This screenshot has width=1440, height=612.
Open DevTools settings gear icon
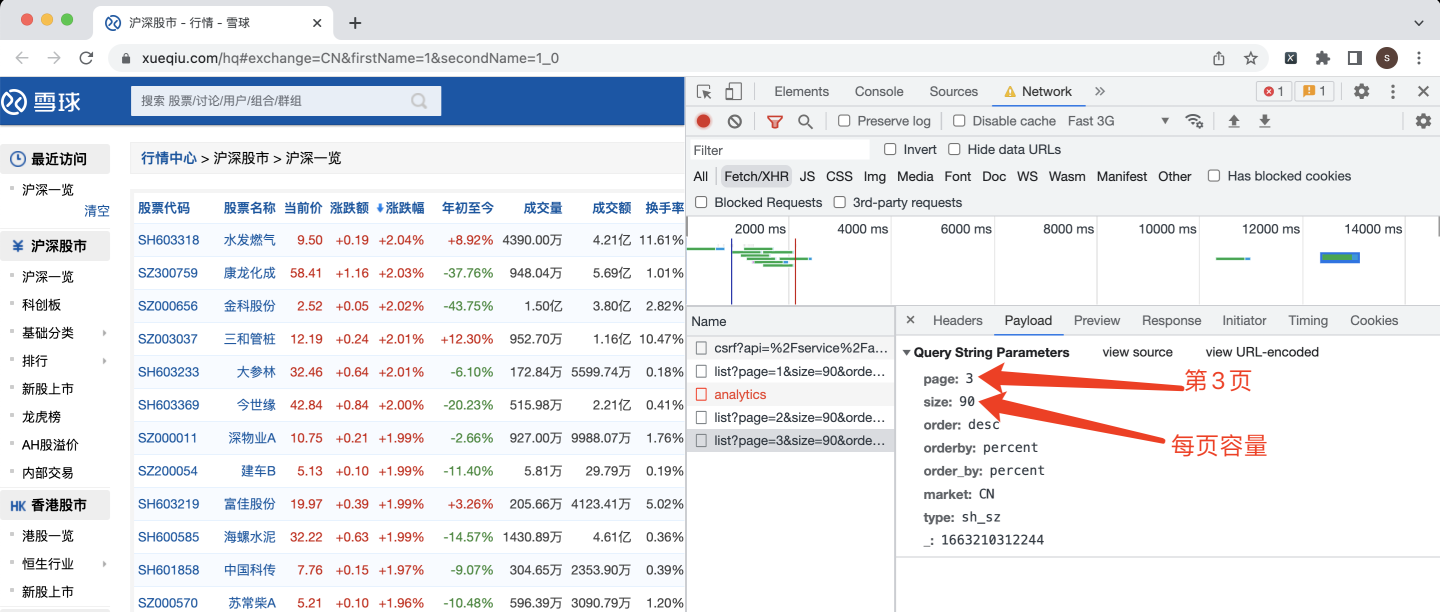click(x=1361, y=91)
